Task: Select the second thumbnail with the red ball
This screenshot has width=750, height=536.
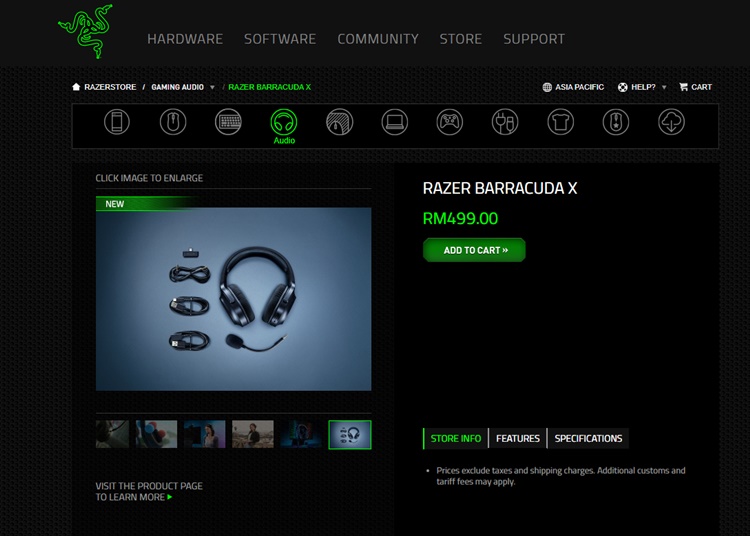Action: [x=156, y=434]
